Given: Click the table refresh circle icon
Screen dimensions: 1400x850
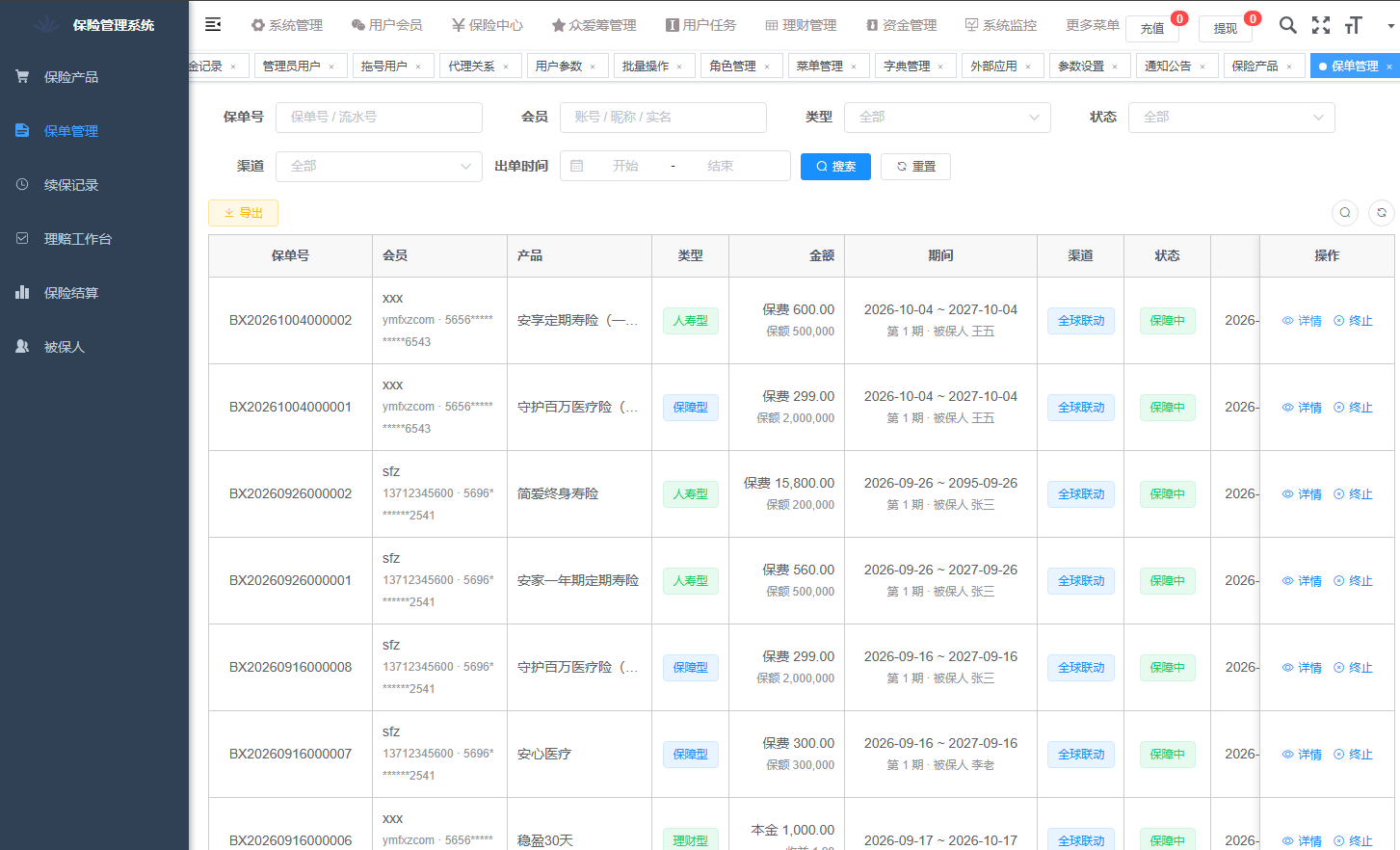Looking at the screenshot, I should point(1382,213).
